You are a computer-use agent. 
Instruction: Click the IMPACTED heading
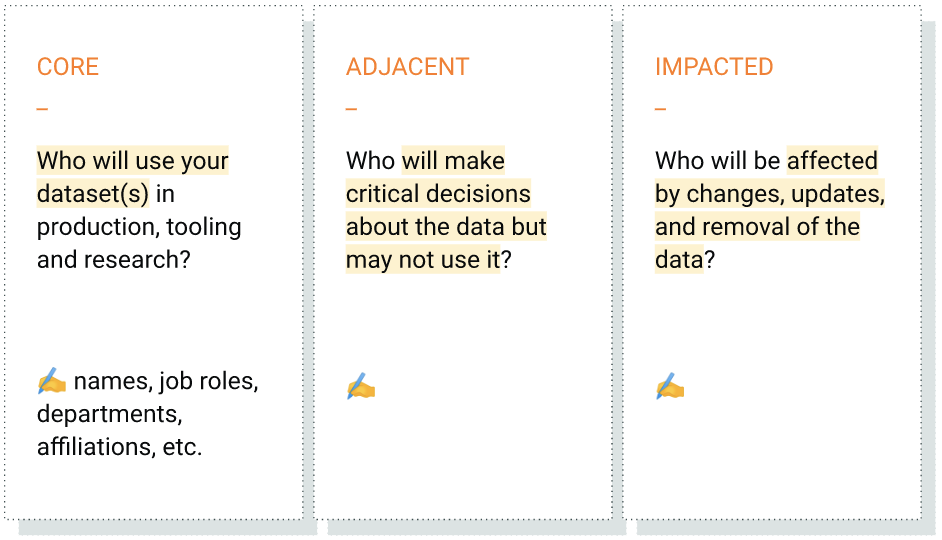click(x=714, y=67)
